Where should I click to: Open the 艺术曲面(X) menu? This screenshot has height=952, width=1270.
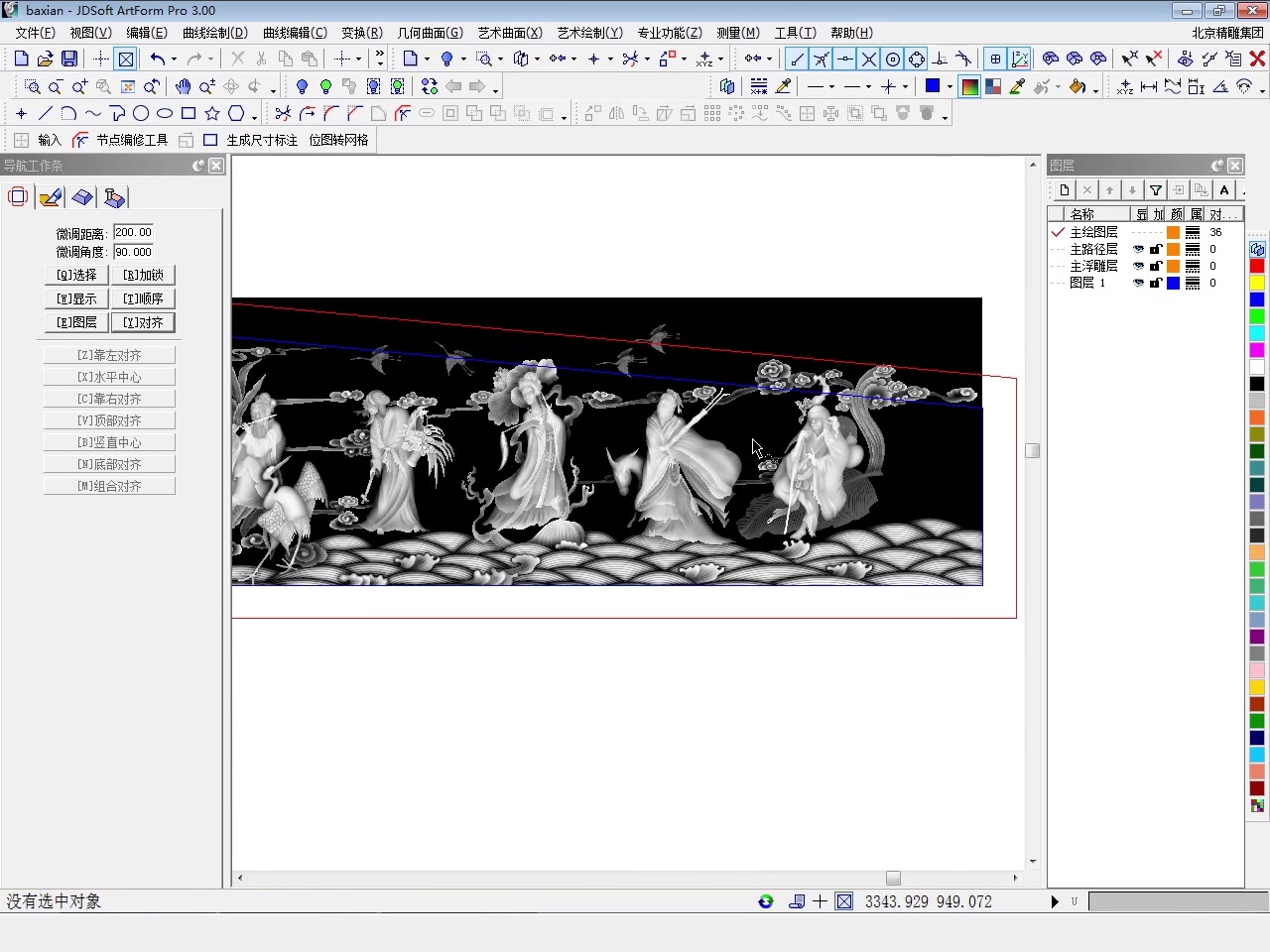tap(510, 33)
